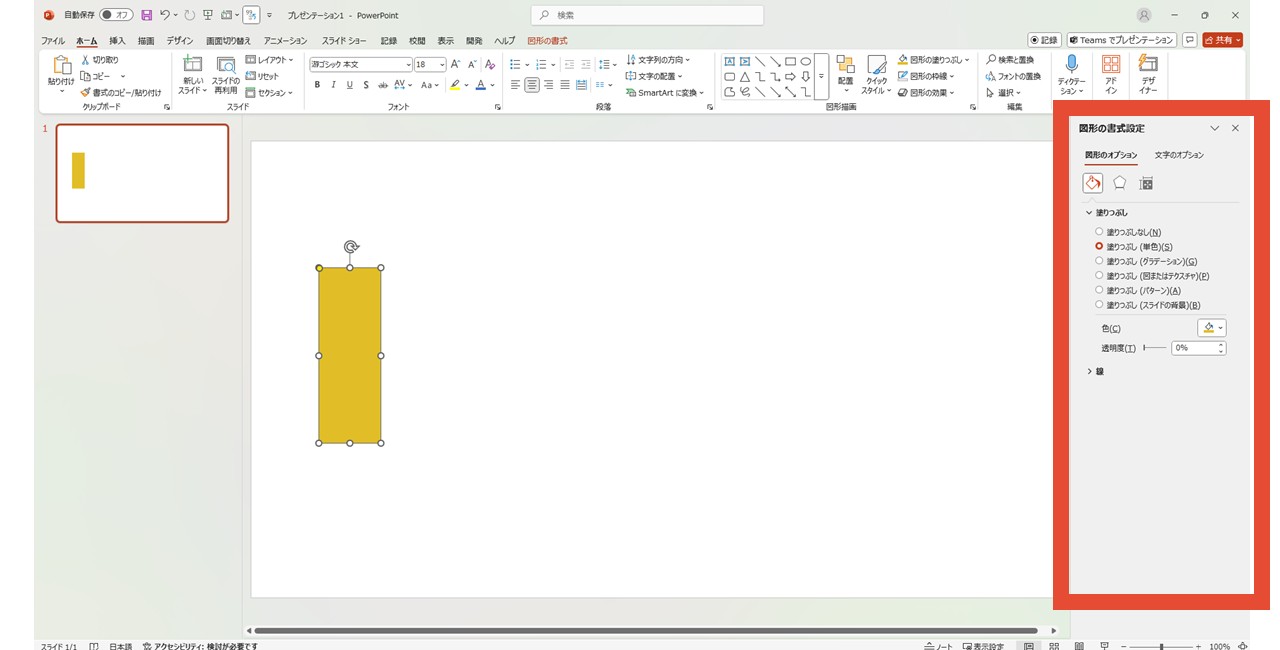This screenshot has width=1280, height=650.
Task: Increase font size (large A)
Action: pyautogui.click(x=456, y=64)
